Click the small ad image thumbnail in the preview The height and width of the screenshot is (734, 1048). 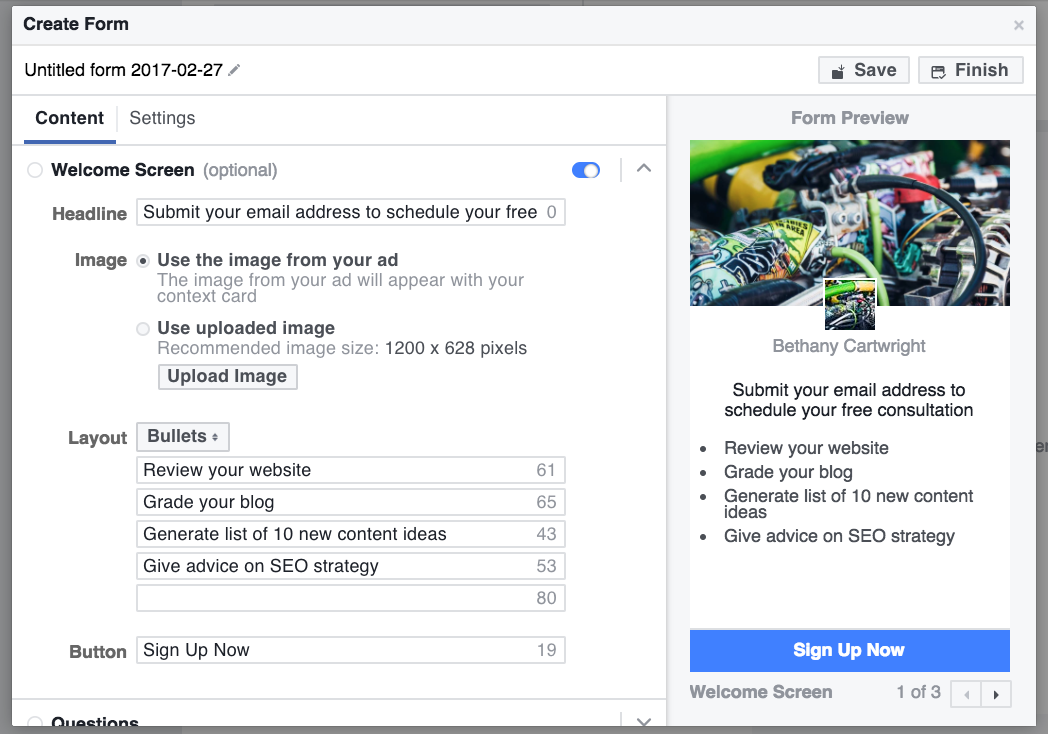(x=849, y=303)
